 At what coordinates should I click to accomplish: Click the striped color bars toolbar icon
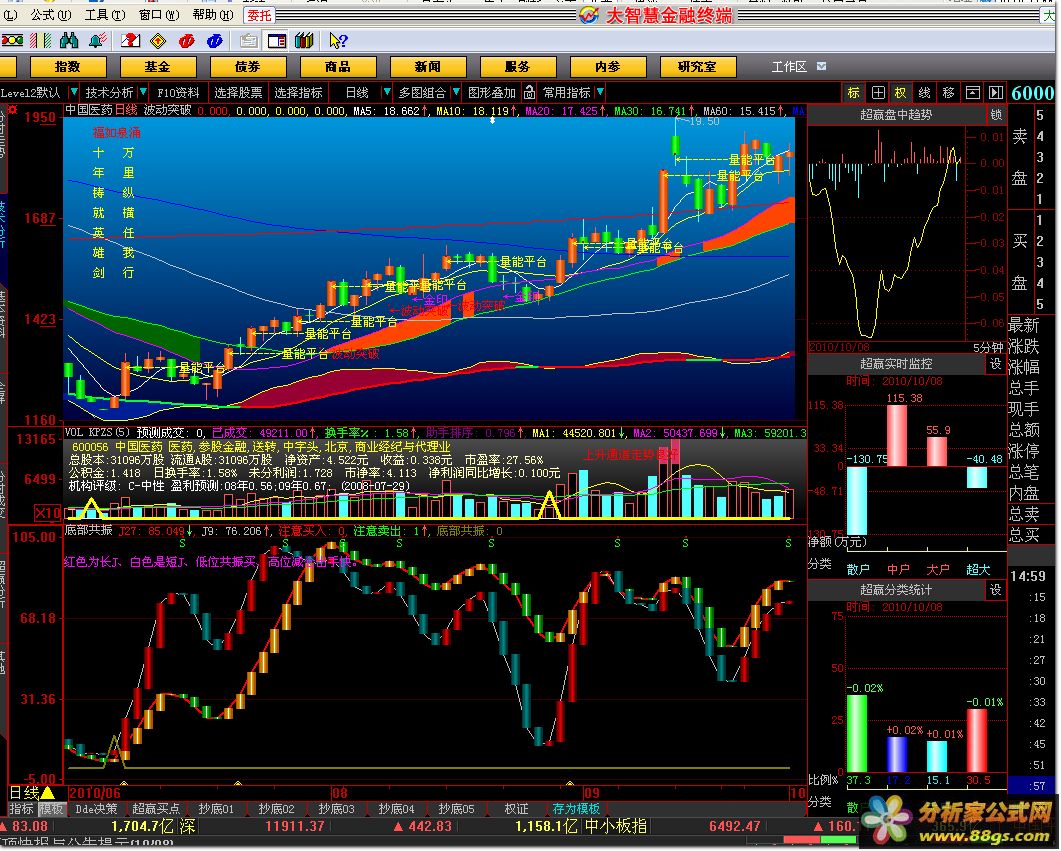41,41
